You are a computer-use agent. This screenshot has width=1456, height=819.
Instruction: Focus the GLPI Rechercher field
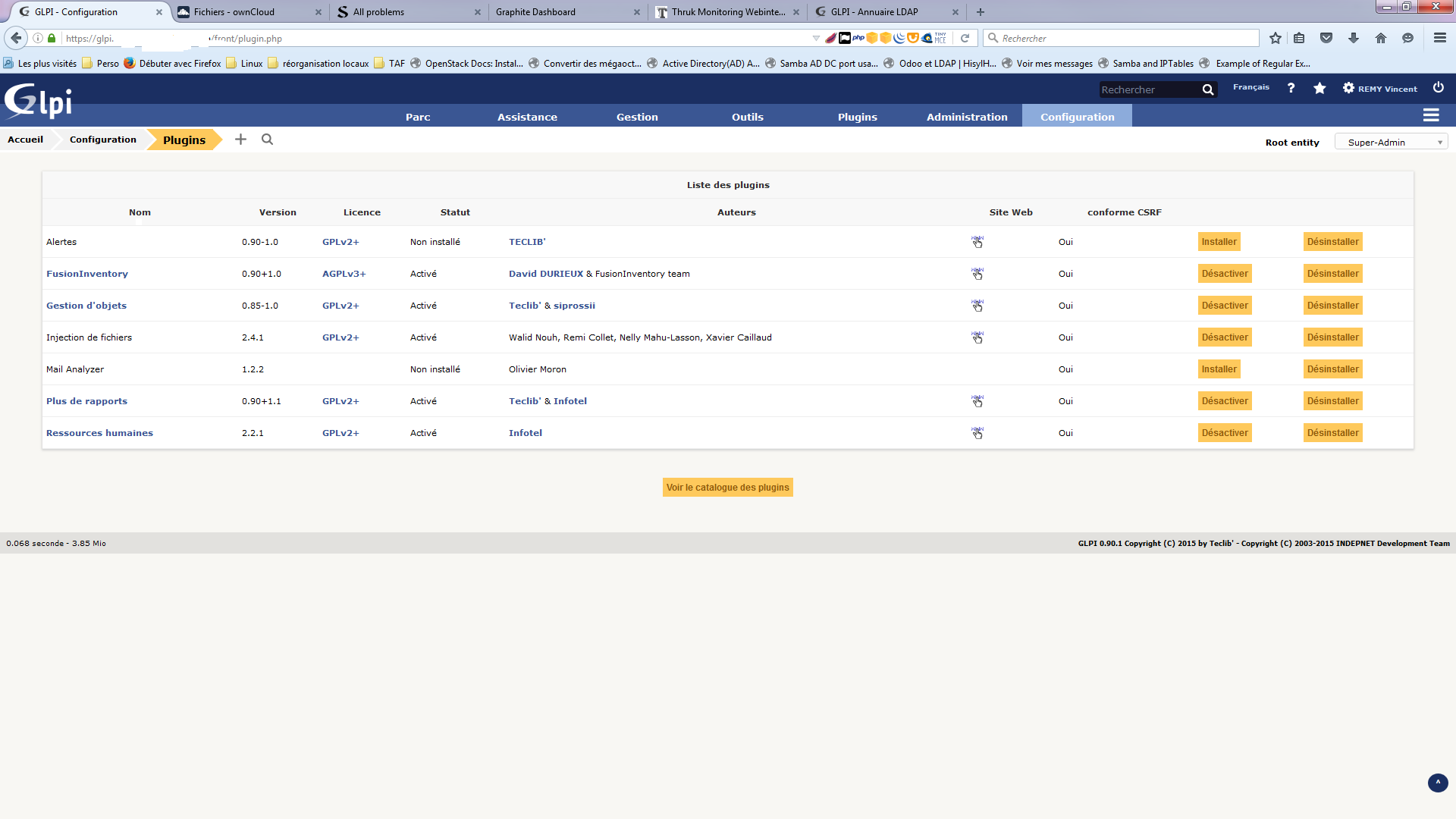[1149, 89]
